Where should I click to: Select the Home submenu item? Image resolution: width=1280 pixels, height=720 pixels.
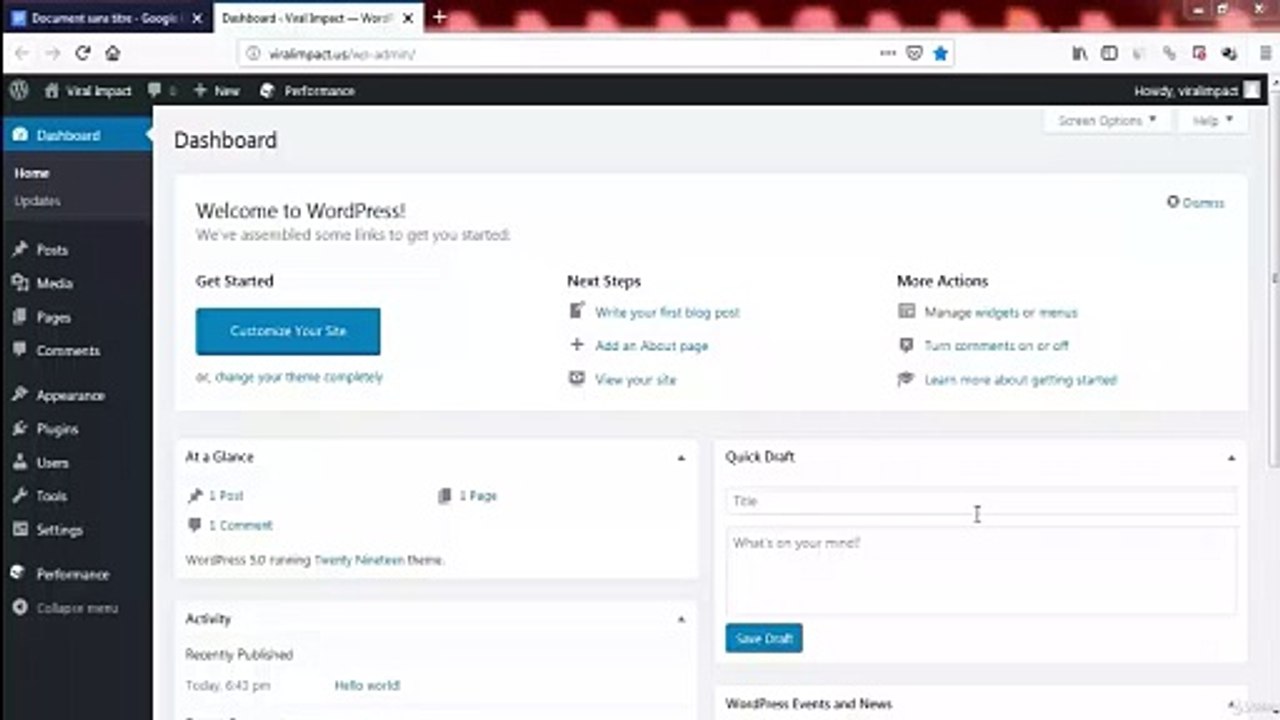click(32, 173)
